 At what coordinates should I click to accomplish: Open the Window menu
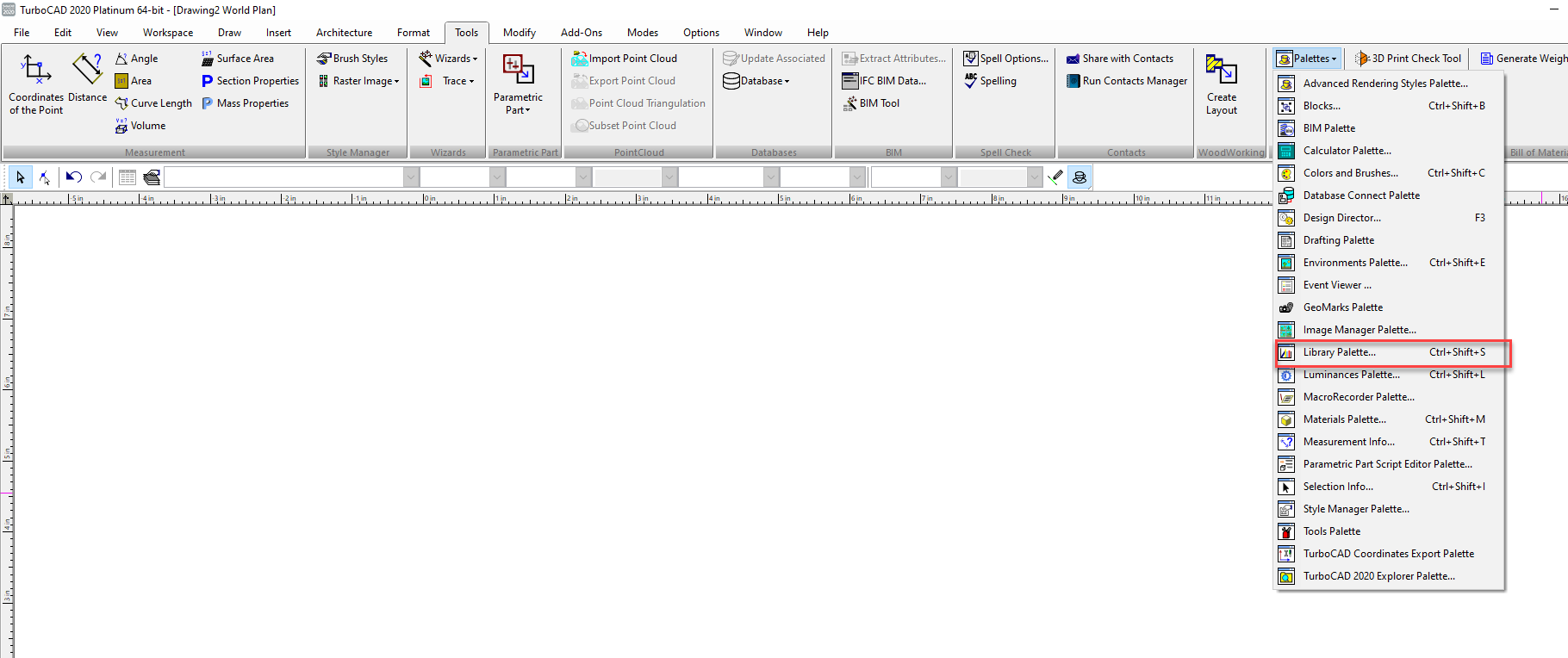click(x=763, y=33)
